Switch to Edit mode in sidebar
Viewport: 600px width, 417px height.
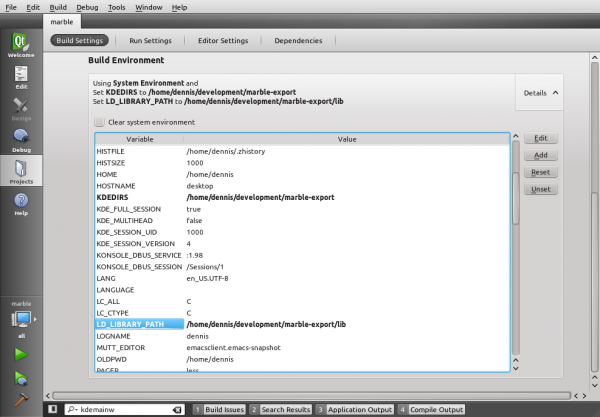click(x=20, y=77)
